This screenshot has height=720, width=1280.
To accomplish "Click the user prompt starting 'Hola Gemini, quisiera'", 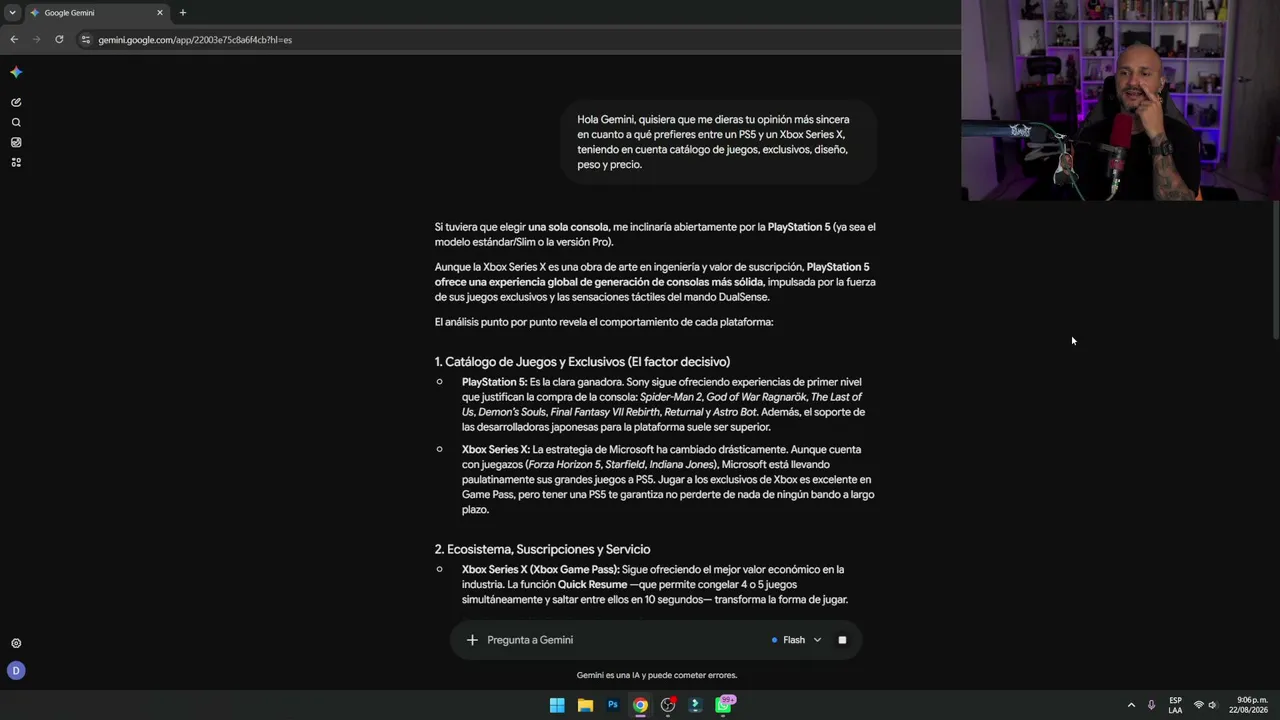I will coord(718,142).
